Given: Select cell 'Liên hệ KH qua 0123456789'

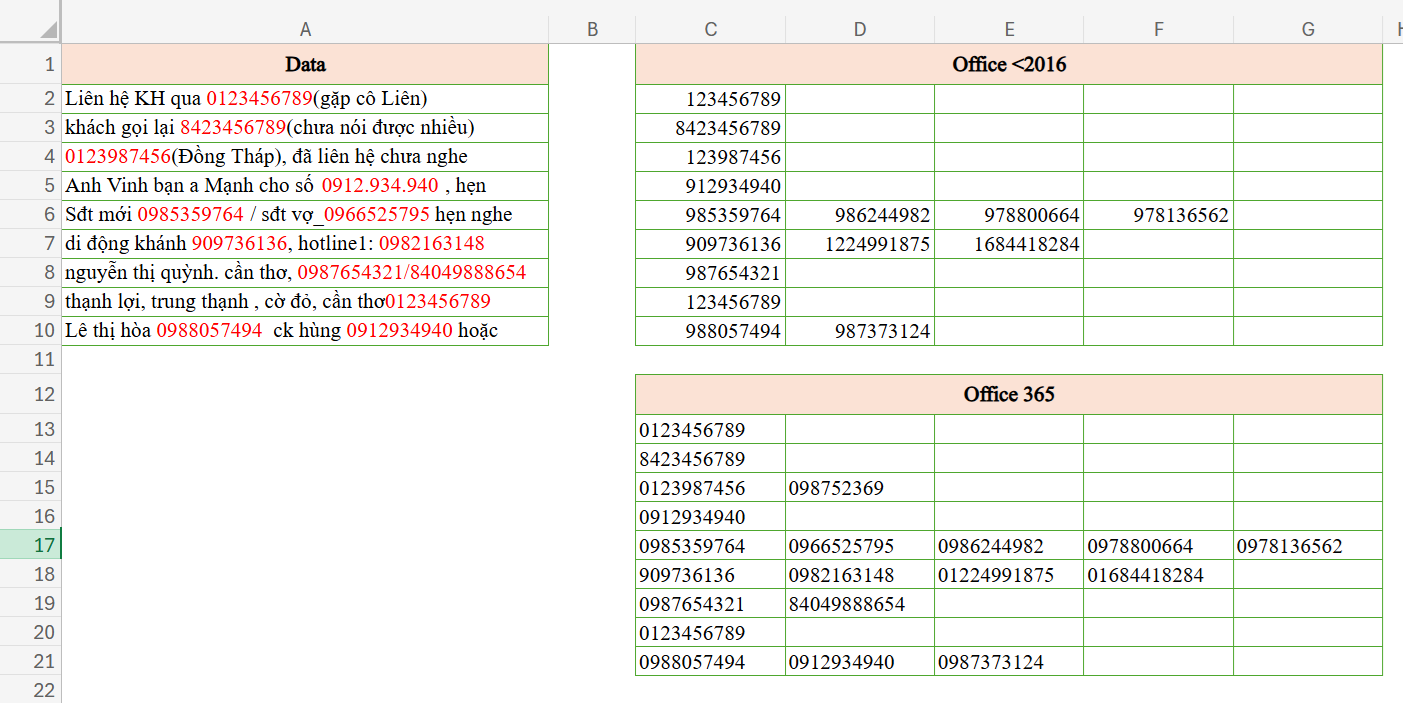Looking at the screenshot, I should pyautogui.click(x=305, y=99).
